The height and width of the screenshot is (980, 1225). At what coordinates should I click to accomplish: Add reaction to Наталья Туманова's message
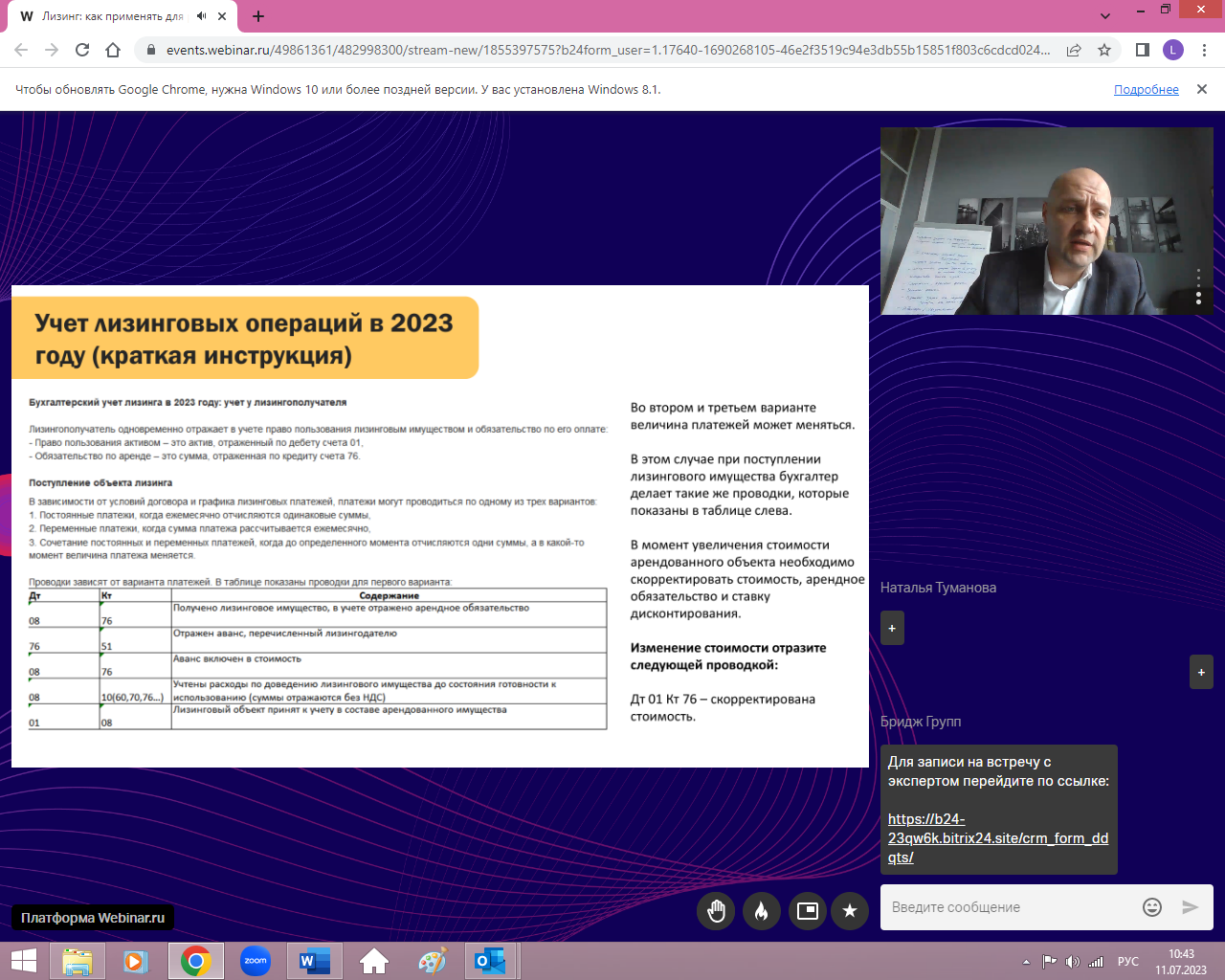click(x=892, y=628)
